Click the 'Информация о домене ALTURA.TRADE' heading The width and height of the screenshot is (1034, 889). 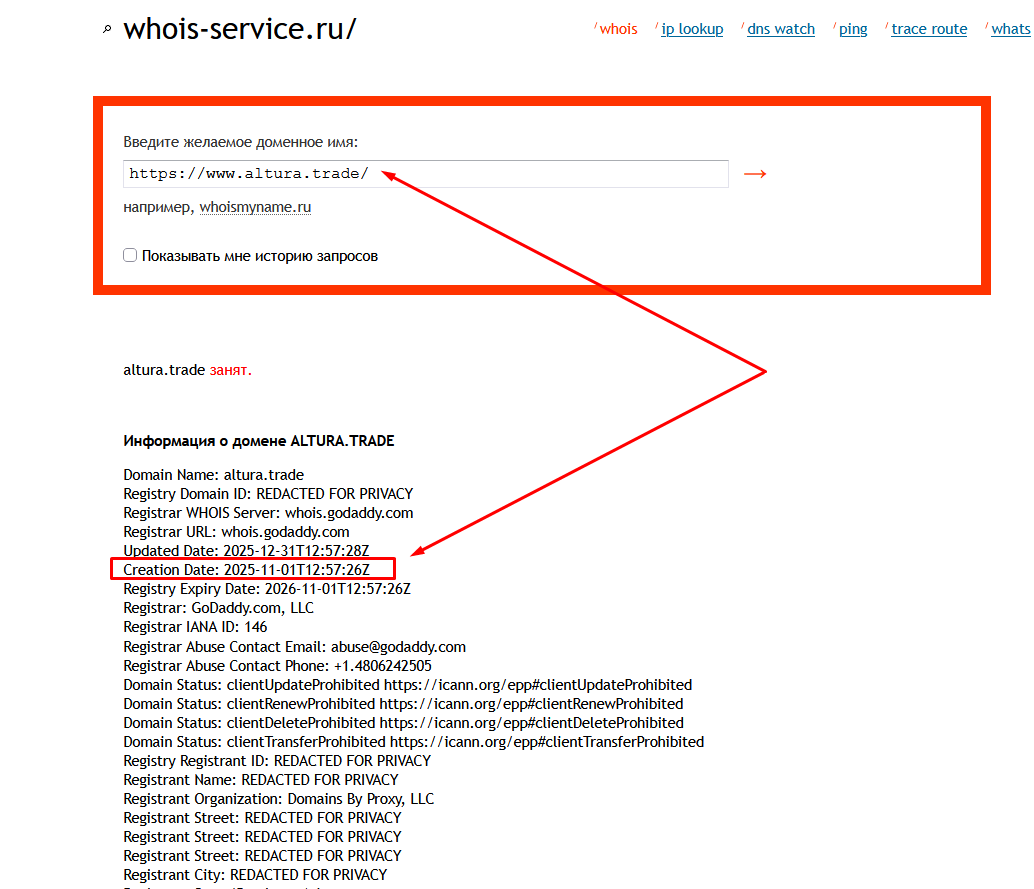(x=258, y=441)
